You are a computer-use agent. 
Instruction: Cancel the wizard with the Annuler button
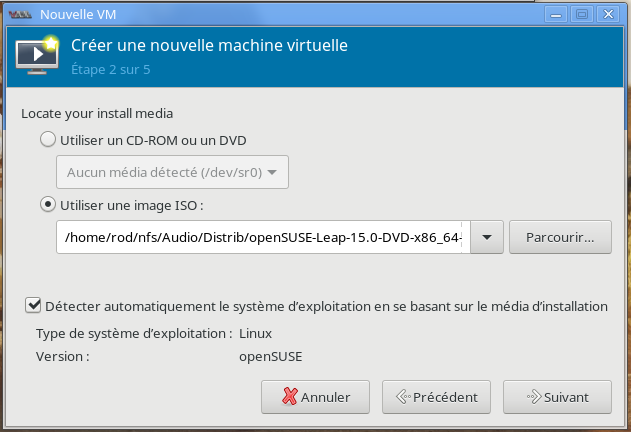(315, 396)
